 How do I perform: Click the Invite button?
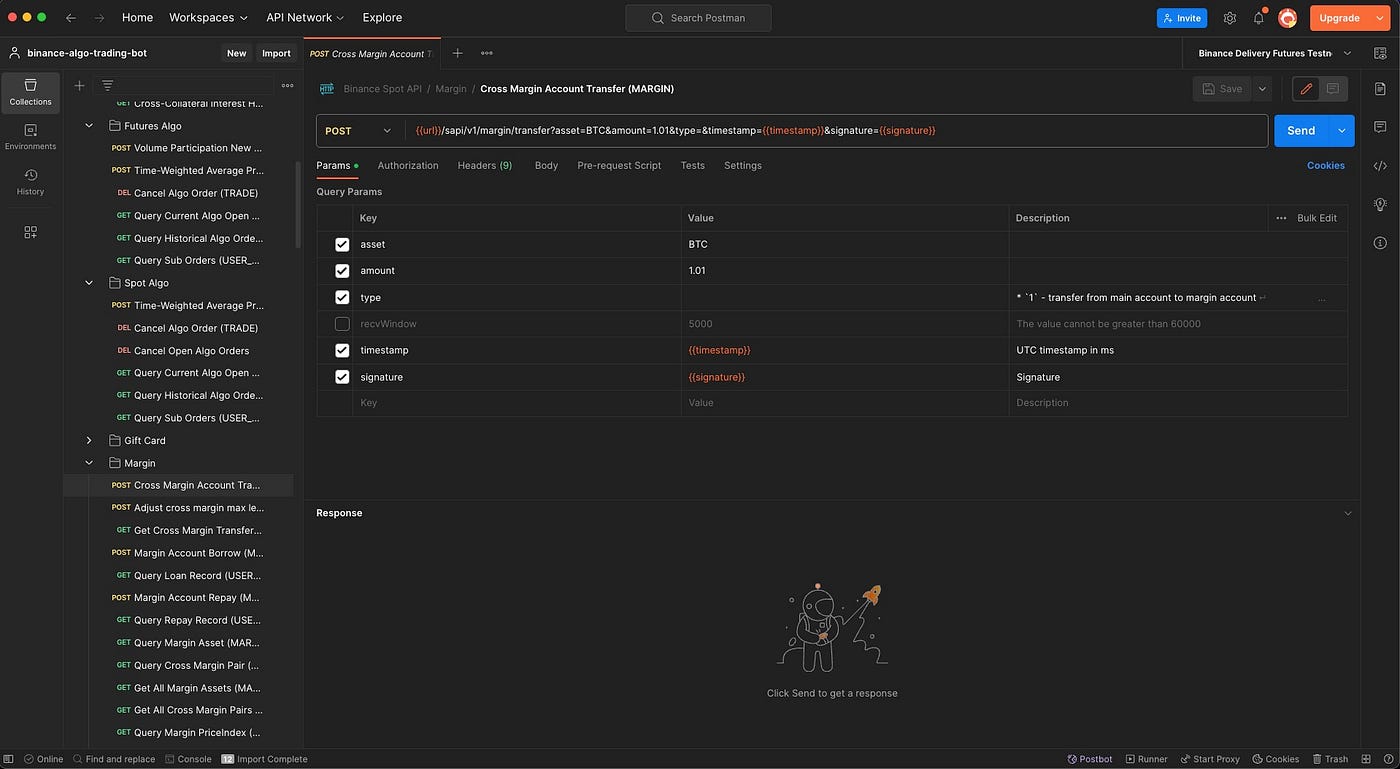[x=1182, y=18]
